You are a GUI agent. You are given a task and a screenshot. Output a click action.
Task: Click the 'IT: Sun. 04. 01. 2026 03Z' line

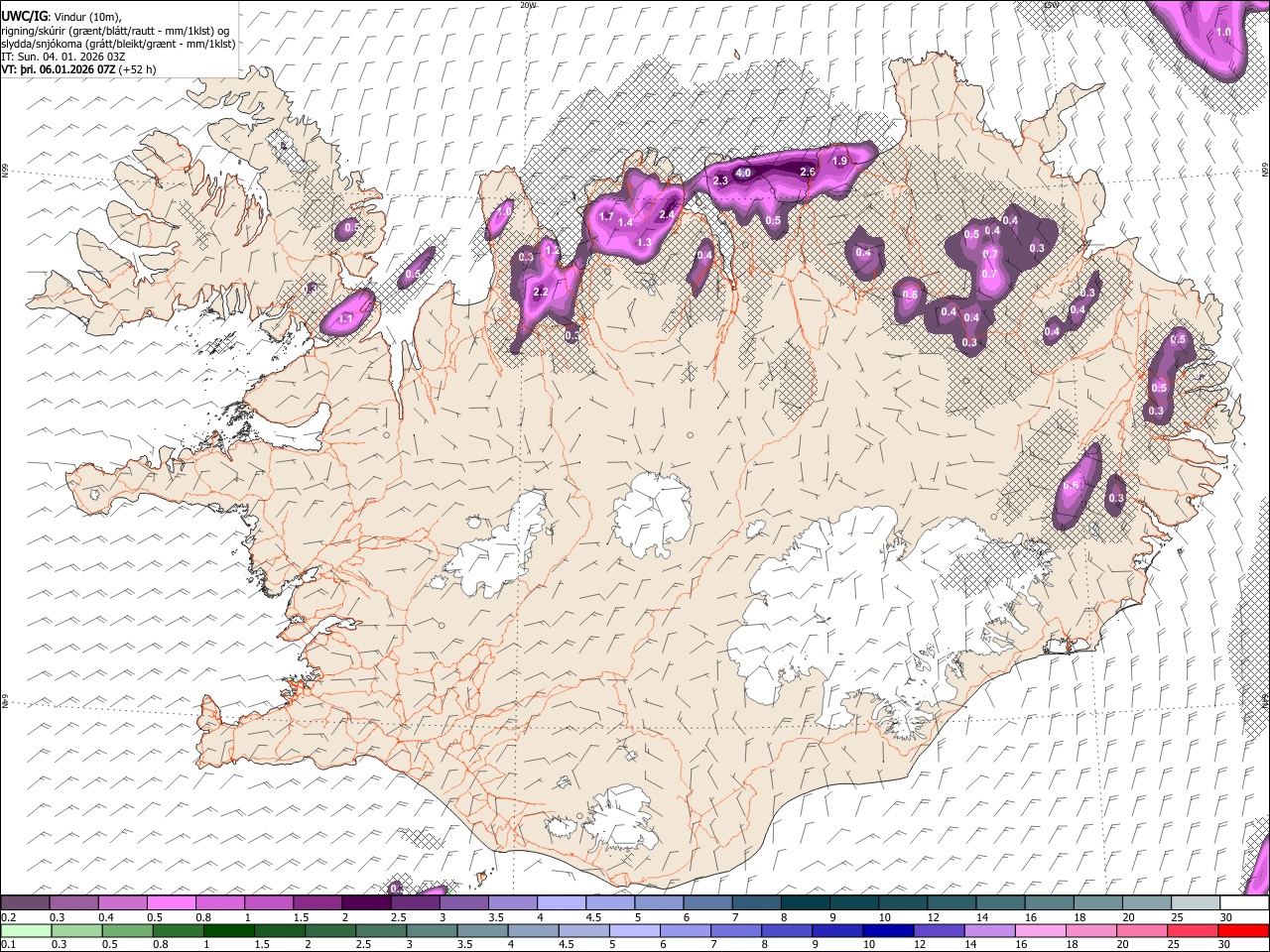point(63,57)
